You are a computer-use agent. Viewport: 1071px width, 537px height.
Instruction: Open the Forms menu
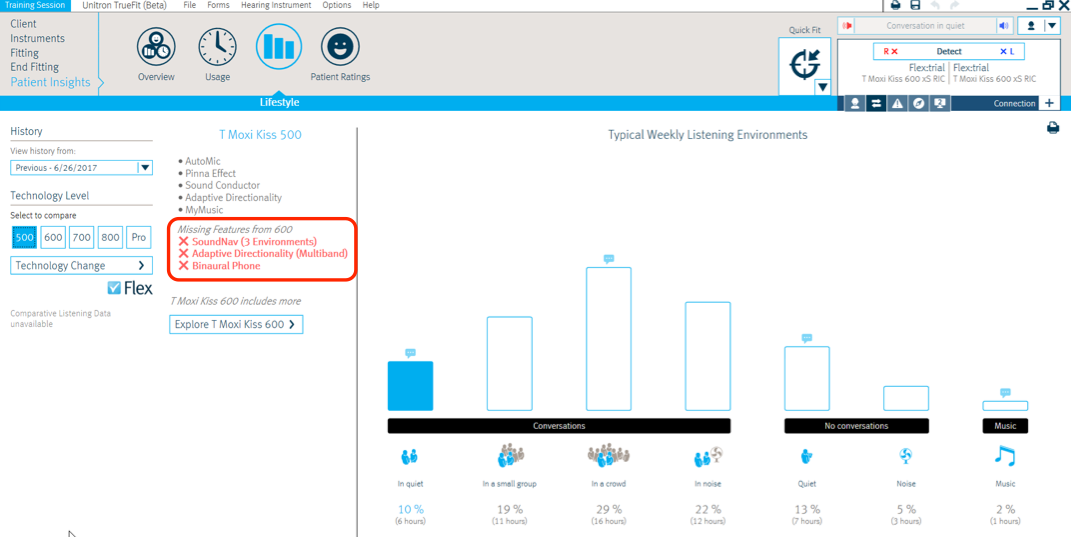click(x=217, y=5)
